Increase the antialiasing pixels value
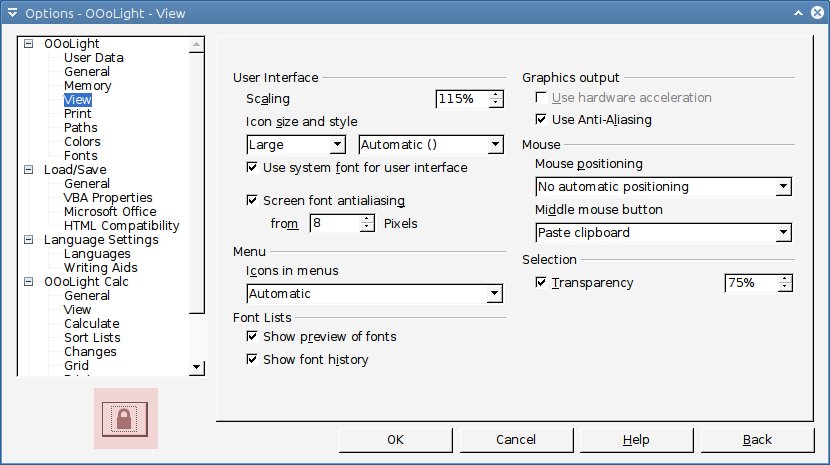The width and height of the screenshot is (830, 465). 367,219
